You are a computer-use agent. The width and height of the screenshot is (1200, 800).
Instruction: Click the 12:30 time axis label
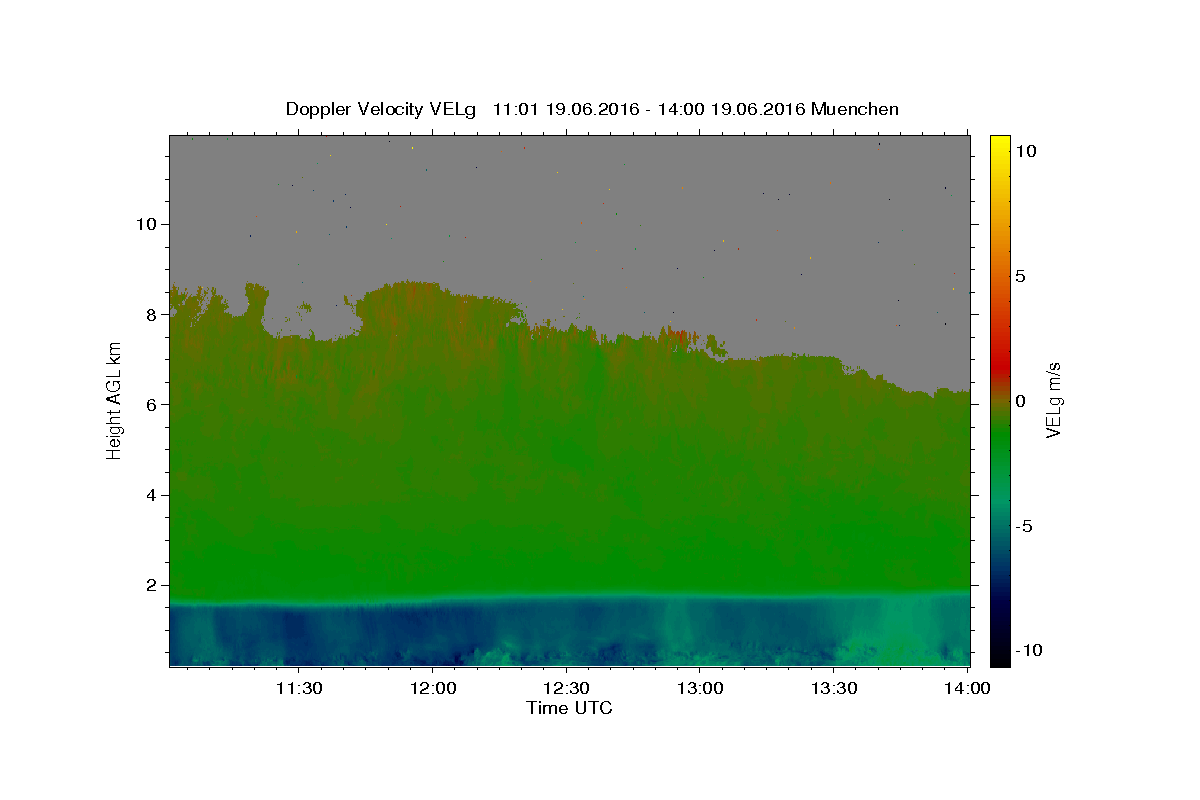(x=566, y=688)
